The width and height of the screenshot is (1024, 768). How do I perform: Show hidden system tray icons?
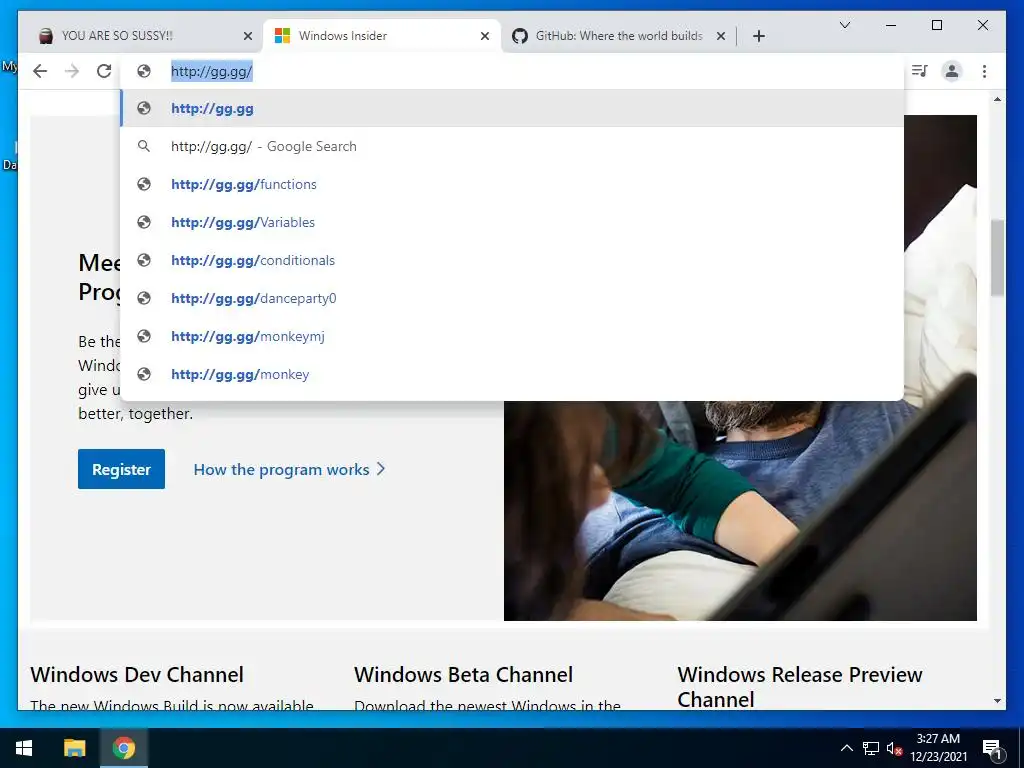(x=846, y=748)
